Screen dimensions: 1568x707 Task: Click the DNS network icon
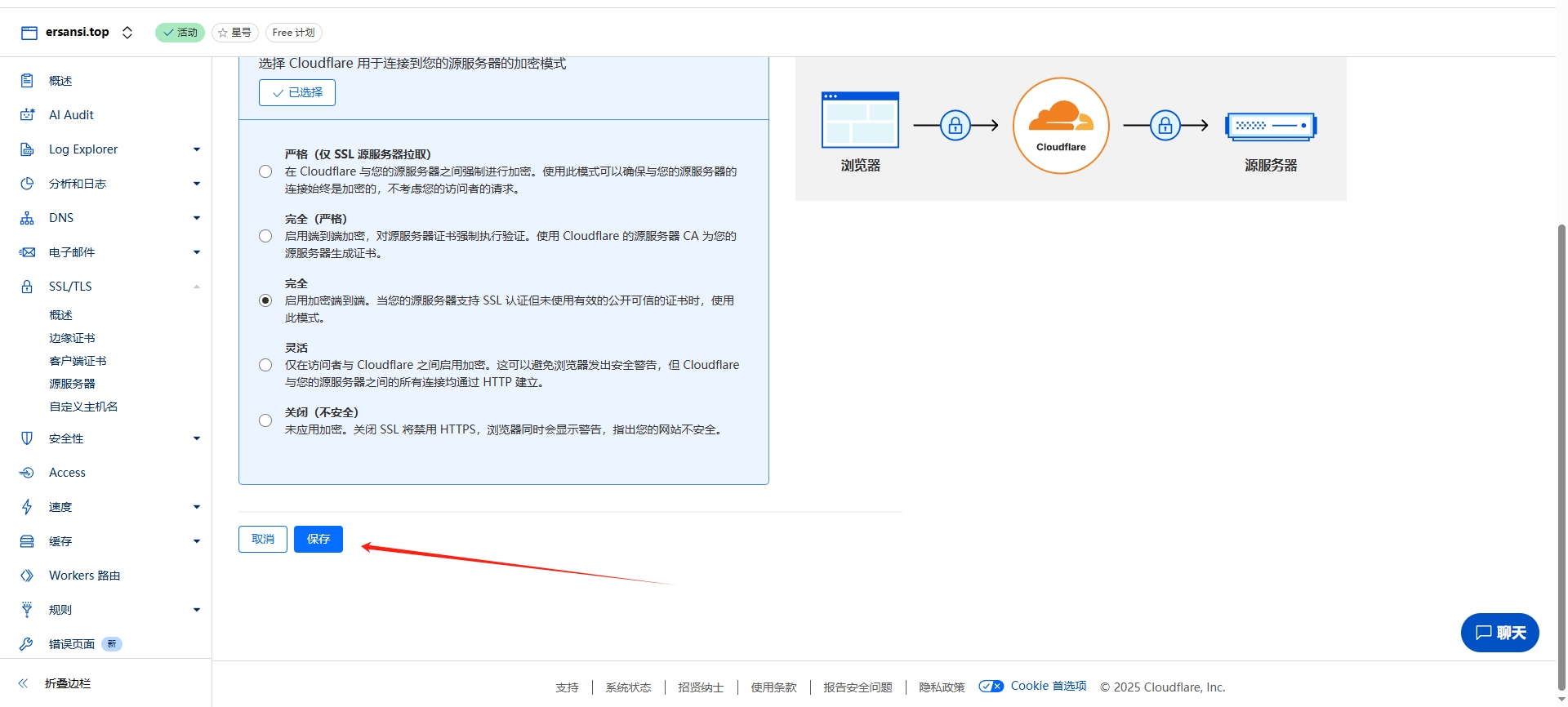click(27, 218)
